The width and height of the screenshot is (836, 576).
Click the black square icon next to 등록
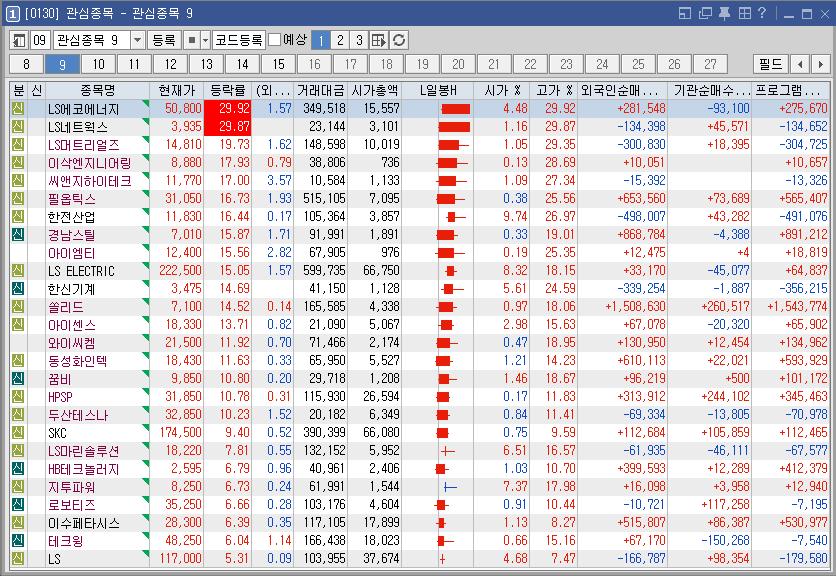192,40
